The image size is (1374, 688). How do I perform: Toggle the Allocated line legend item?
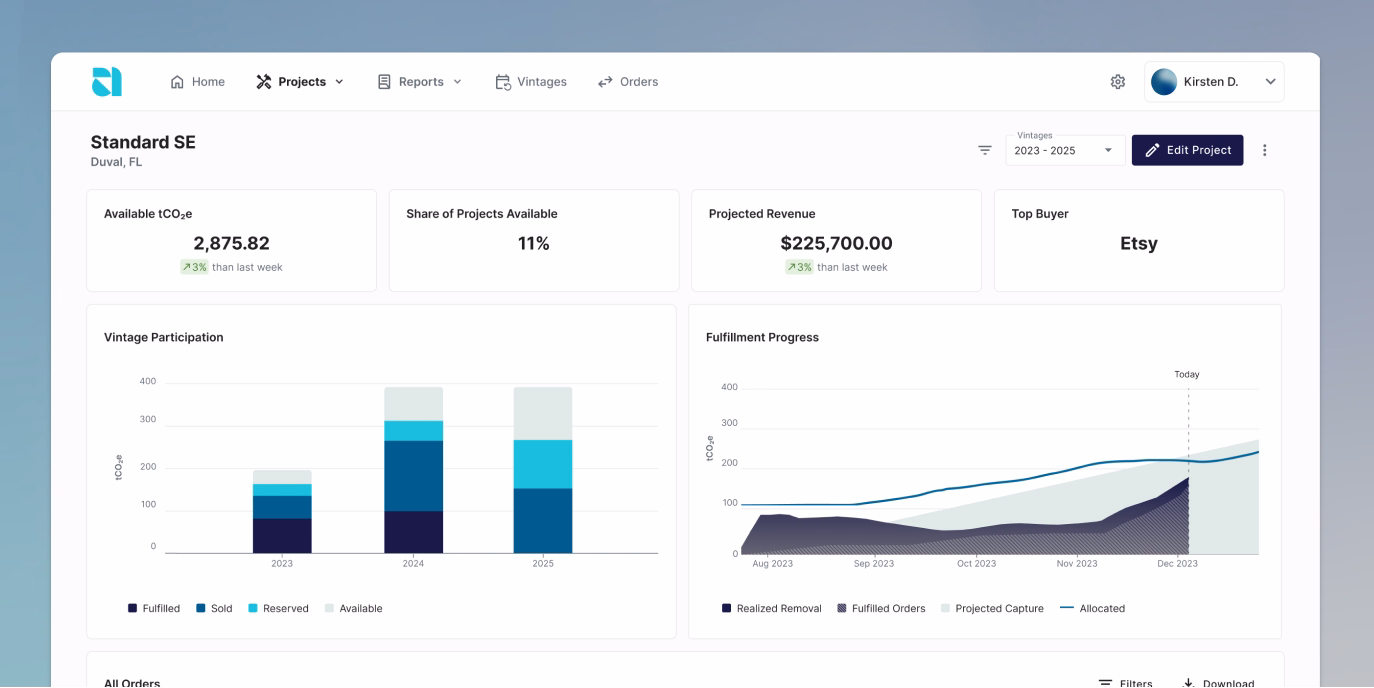point(1092,608)
